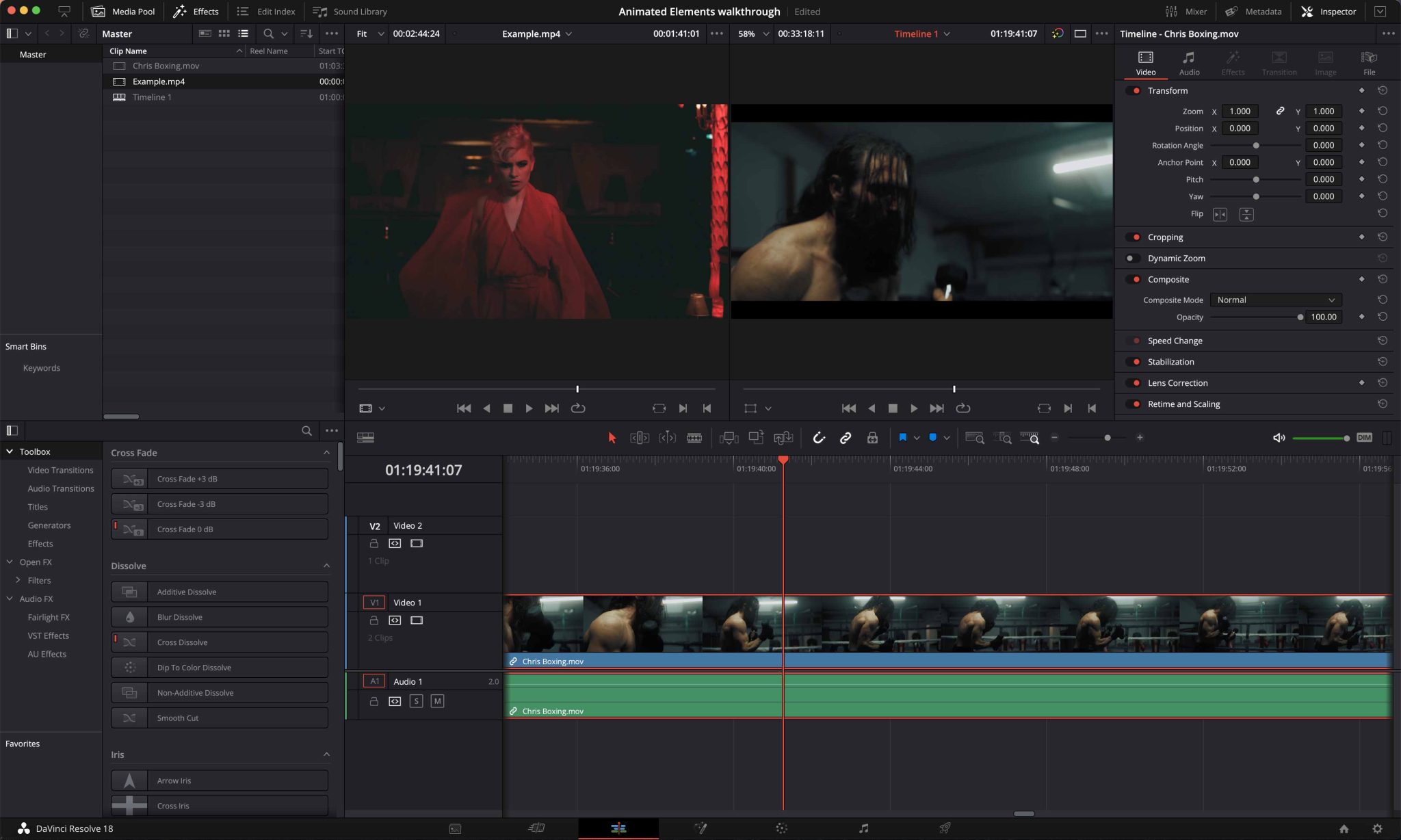Flip the clip horizontally in Transform
Viewport: 1401px width, 840px height.
[x=1220, y=214]
